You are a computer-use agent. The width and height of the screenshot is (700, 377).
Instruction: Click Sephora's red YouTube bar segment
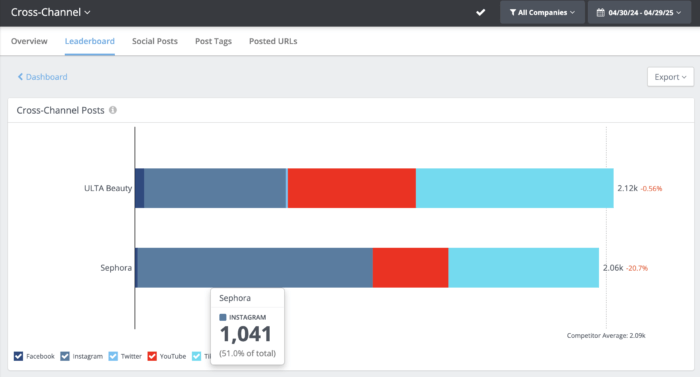pyautogui.click(x=410, y=268)
